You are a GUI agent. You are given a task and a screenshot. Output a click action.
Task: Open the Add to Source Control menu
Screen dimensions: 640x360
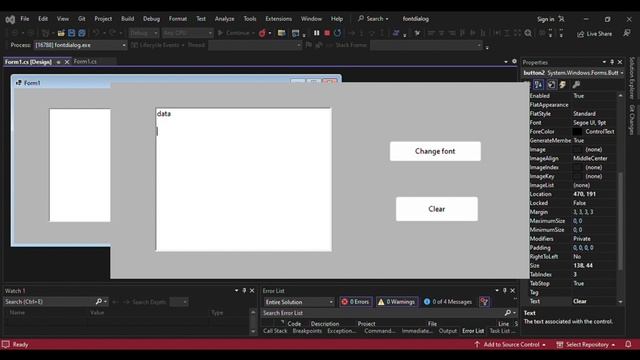[x=510, y=344]
